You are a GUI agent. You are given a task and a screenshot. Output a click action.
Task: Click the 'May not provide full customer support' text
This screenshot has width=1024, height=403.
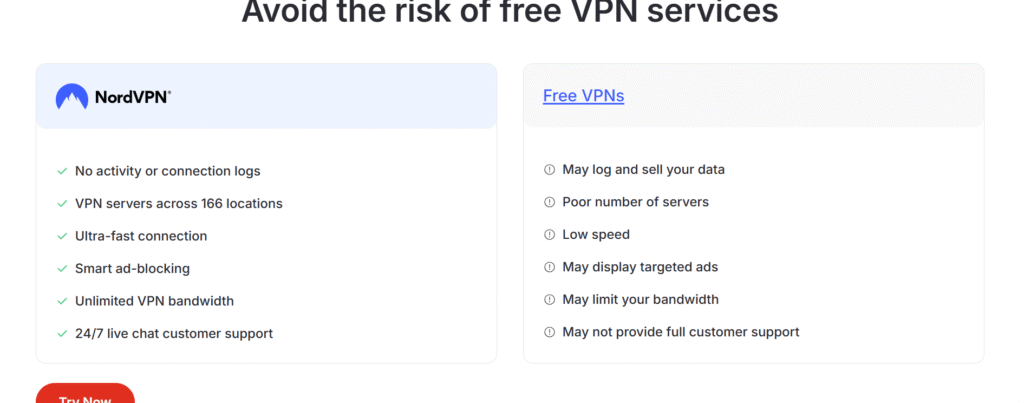pyautogui.click(x=681, y=331)
